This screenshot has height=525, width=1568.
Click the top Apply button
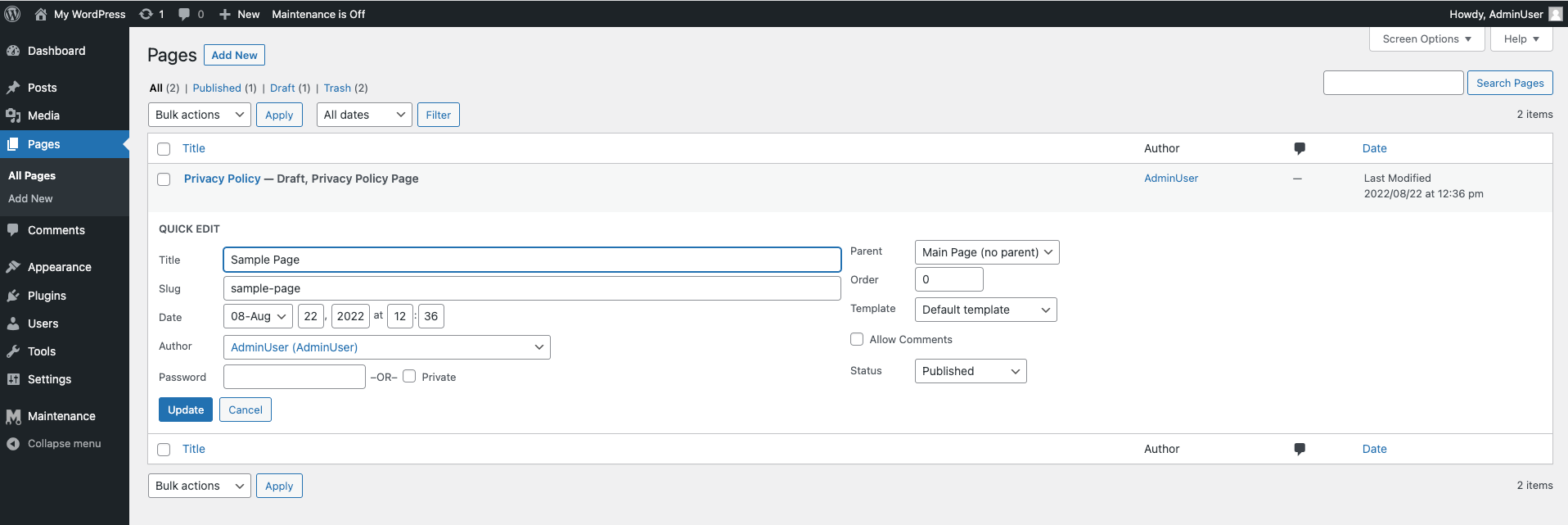pyautogui.click(x=279, y=115)
